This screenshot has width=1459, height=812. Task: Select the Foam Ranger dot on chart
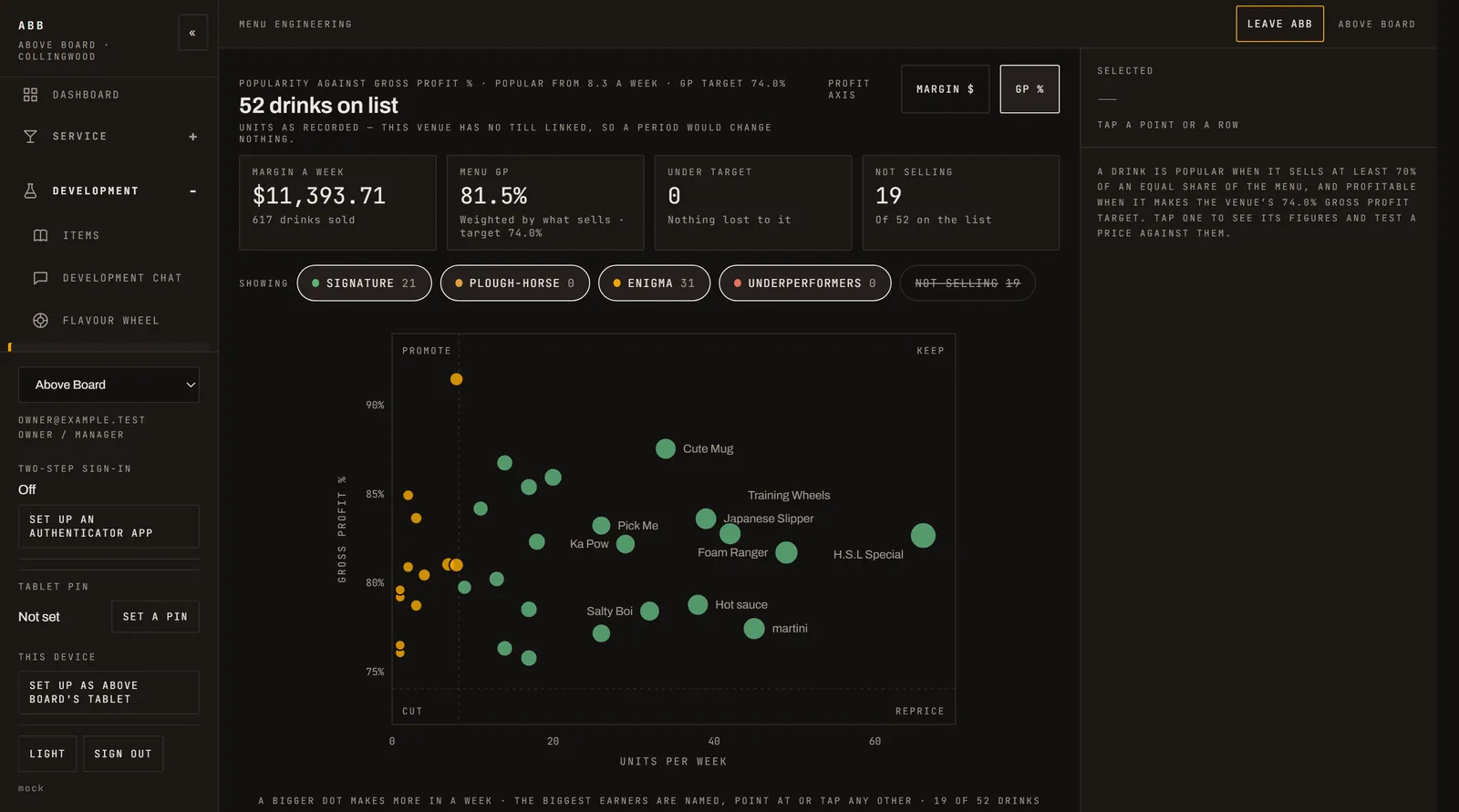(786, 552)
